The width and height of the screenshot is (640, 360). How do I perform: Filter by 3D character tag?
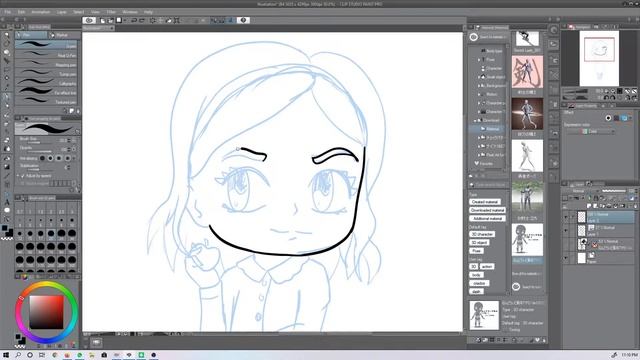[482, 234]
